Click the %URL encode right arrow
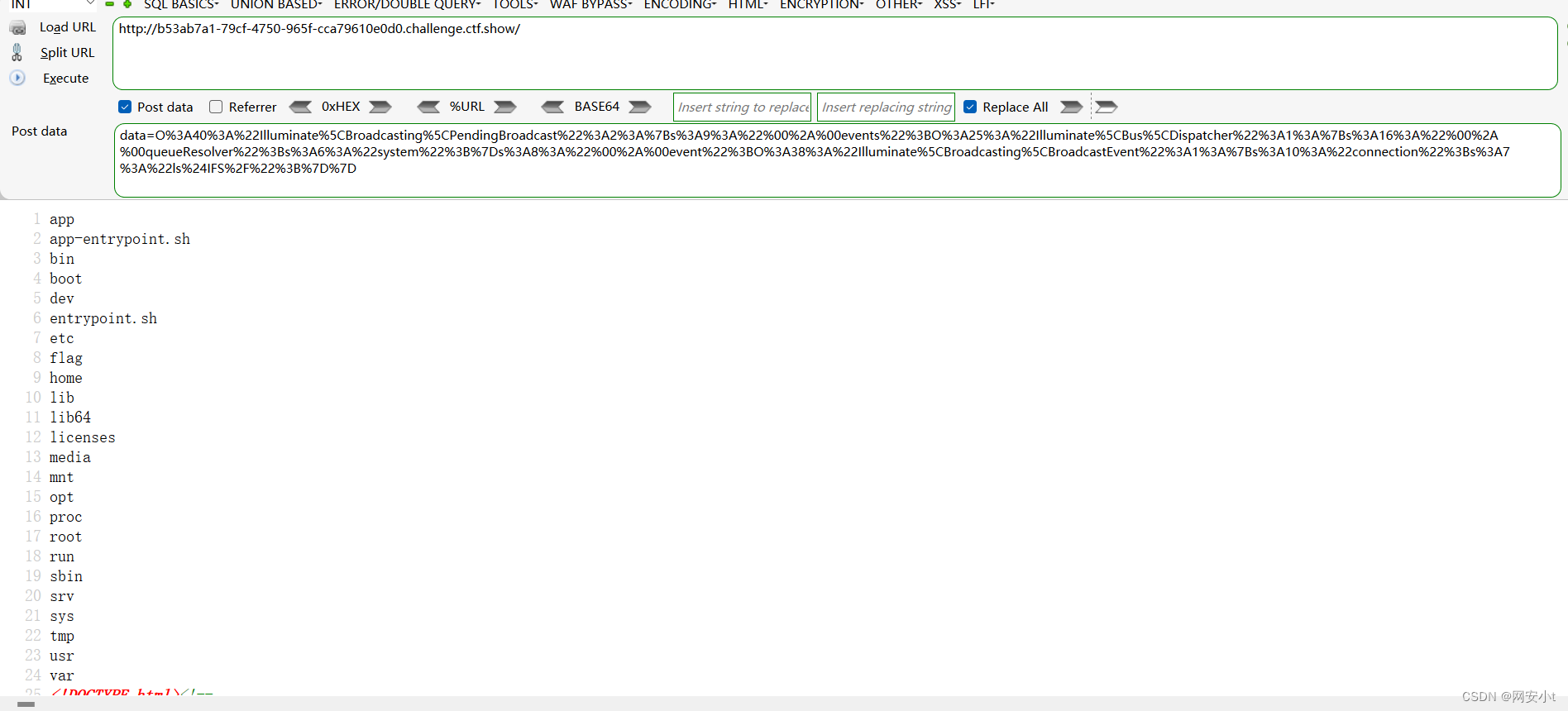 [505, 107]
